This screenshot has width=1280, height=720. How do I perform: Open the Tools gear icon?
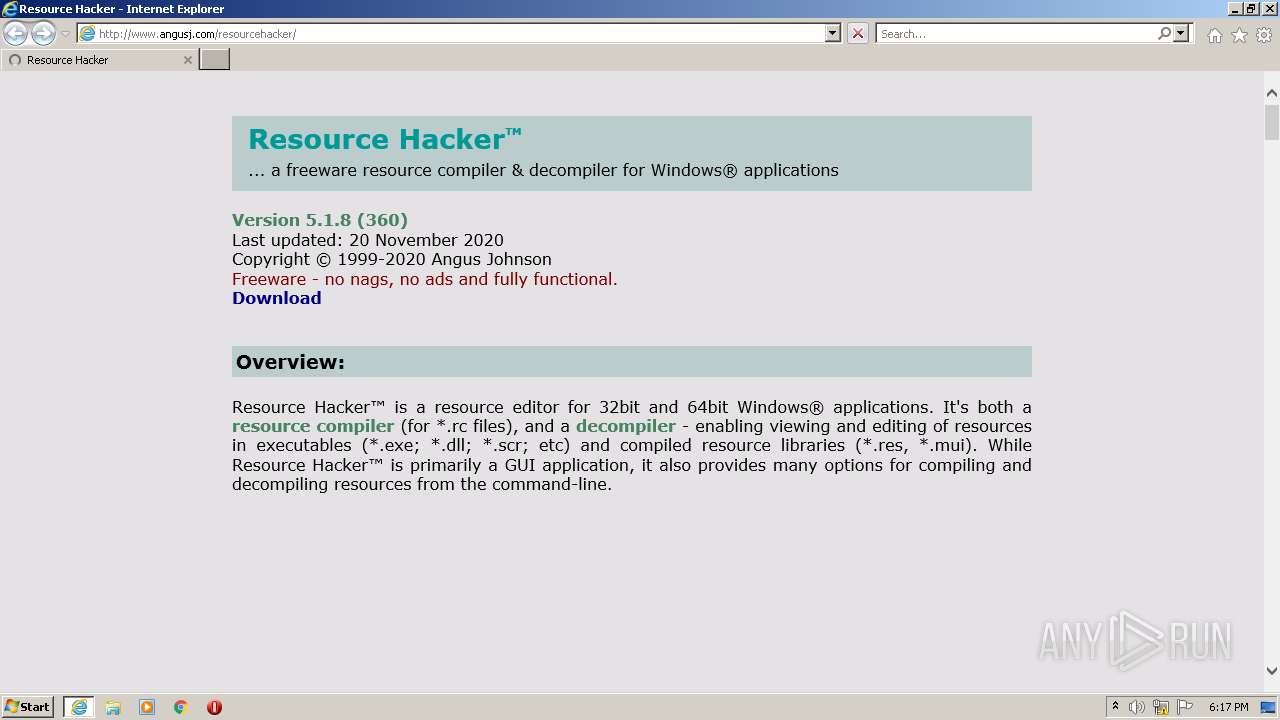[1264, 35]
